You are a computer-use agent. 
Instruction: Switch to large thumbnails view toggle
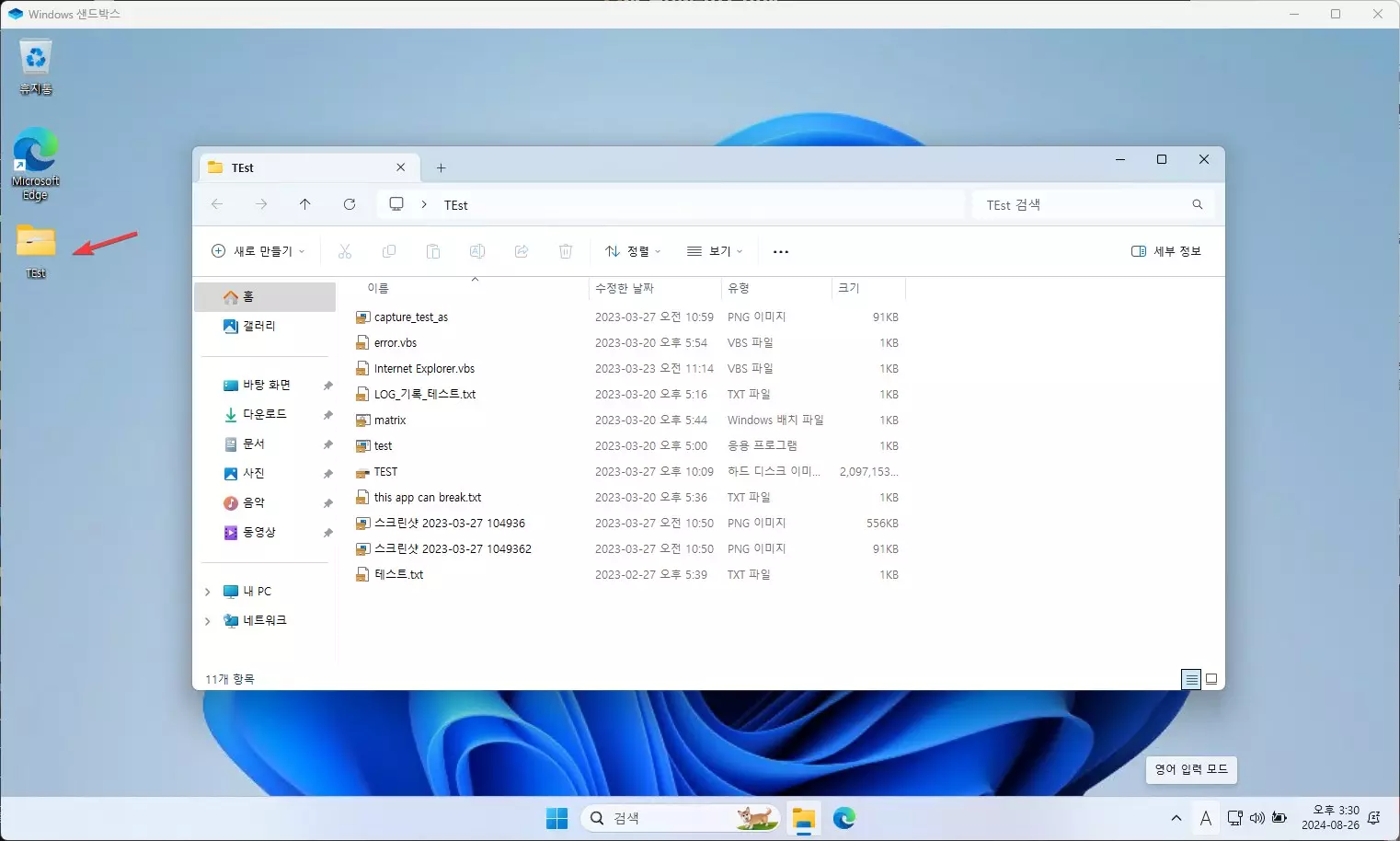pos(1211,679)
